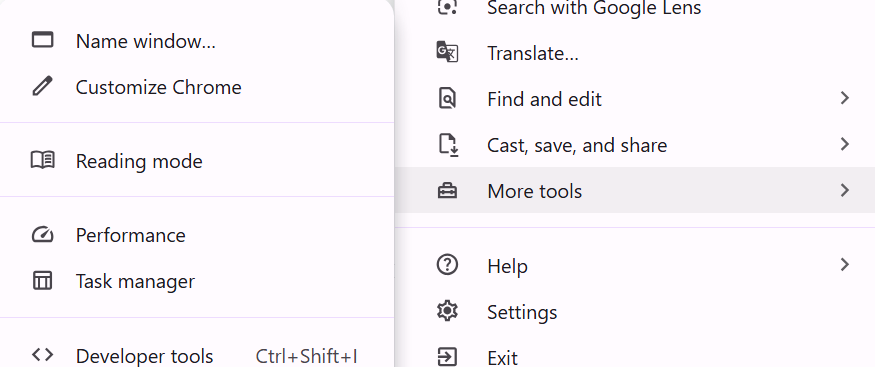Expand the Find and edit submenu arrow
The image size is (875, 367).
coord(844,98)
